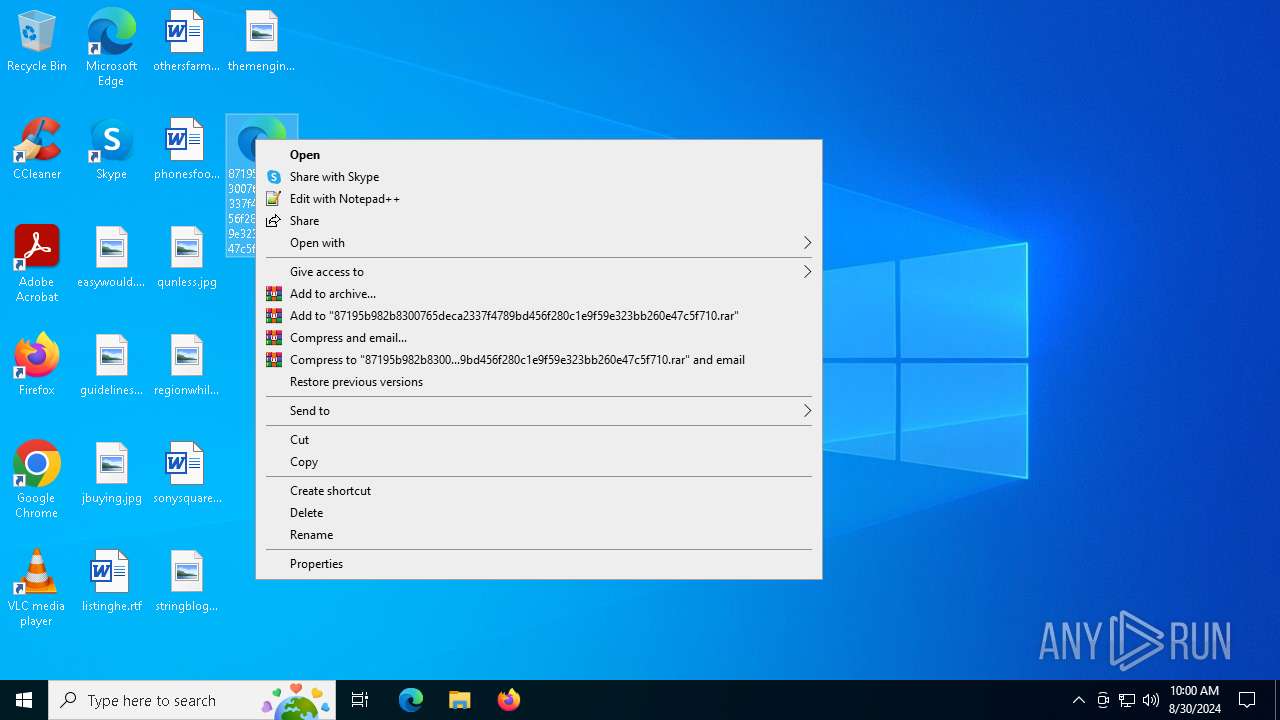Select the guidelines image file icon

pos(111,366)
